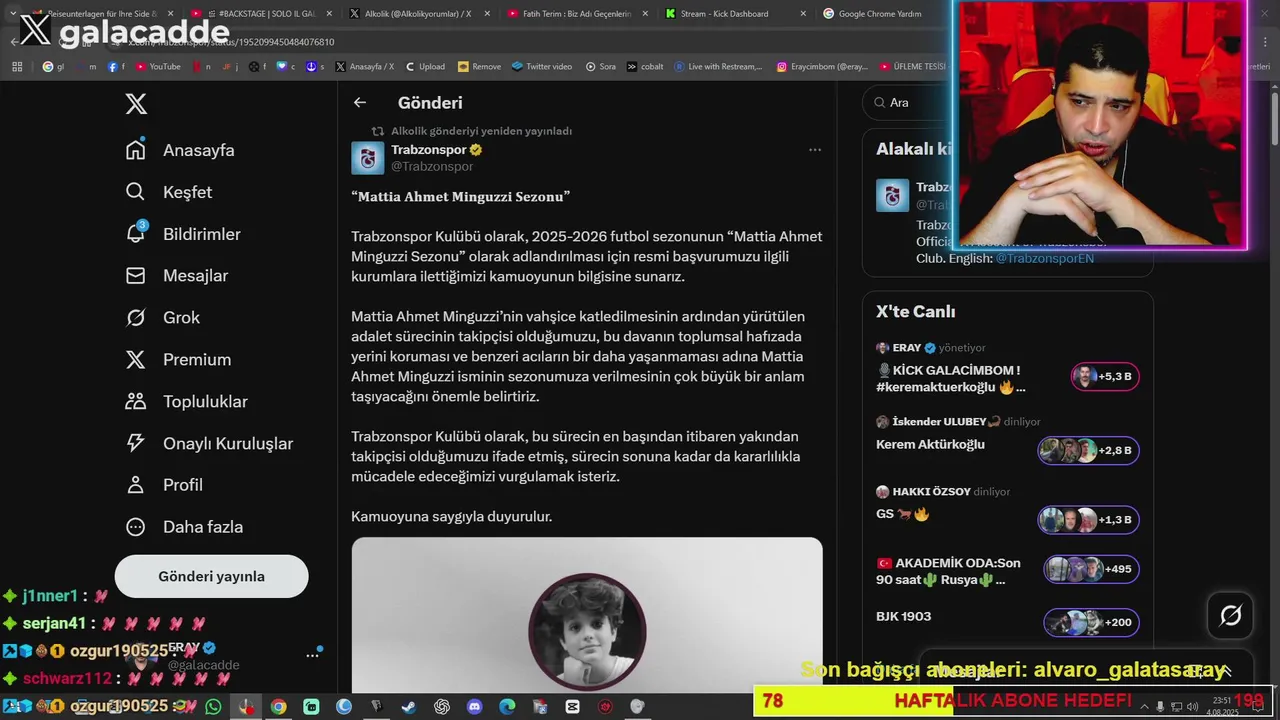1280x720 pixels.
Task: Expand Daha fazla menu
Action: click(x=184, y=527)
